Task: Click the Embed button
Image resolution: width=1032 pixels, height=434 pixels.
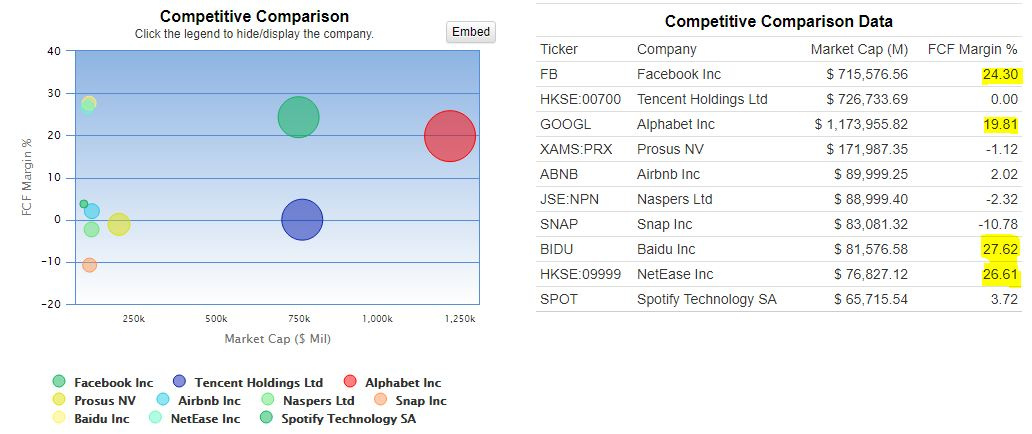Action: click(x=471, y=32)
